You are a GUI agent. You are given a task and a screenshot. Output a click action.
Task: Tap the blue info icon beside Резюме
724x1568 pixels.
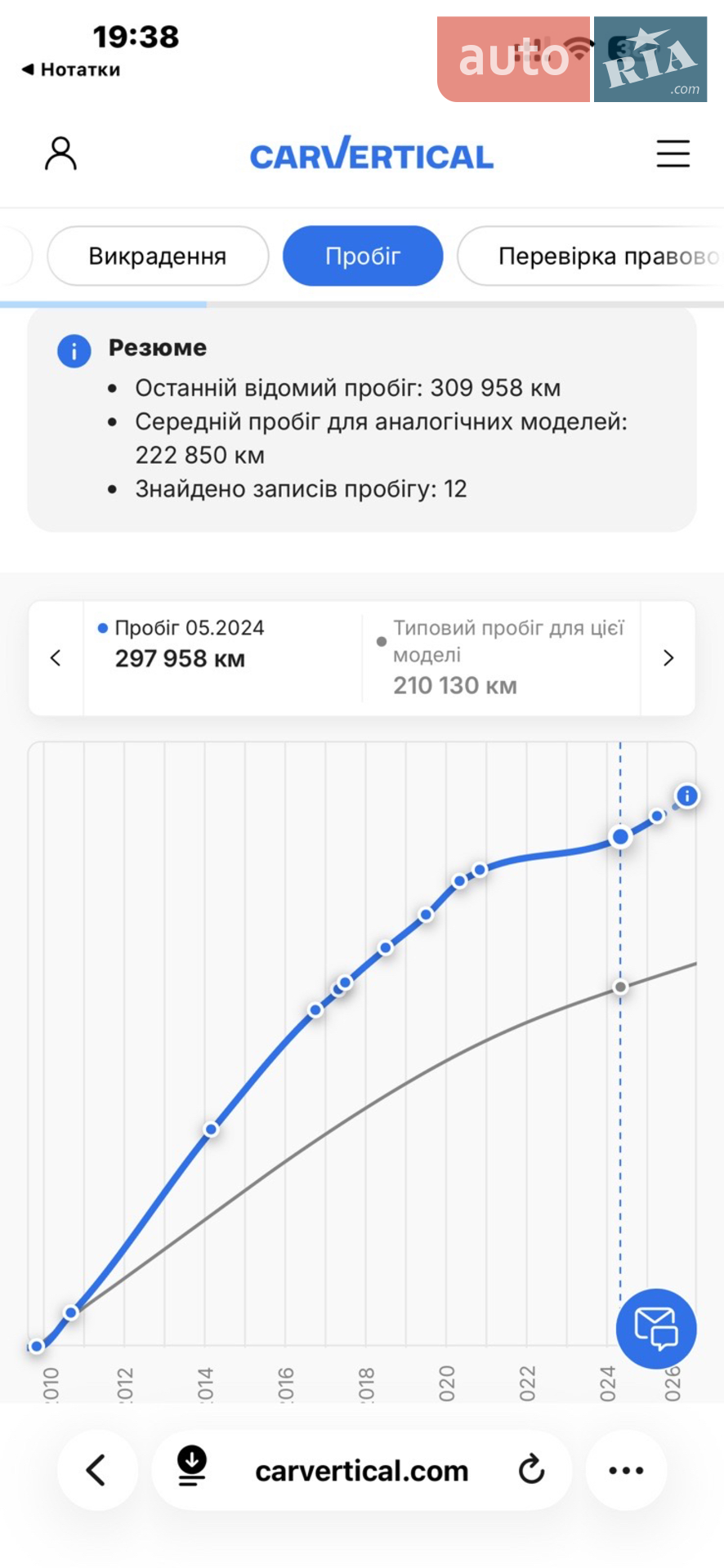(x=74, y=351)
